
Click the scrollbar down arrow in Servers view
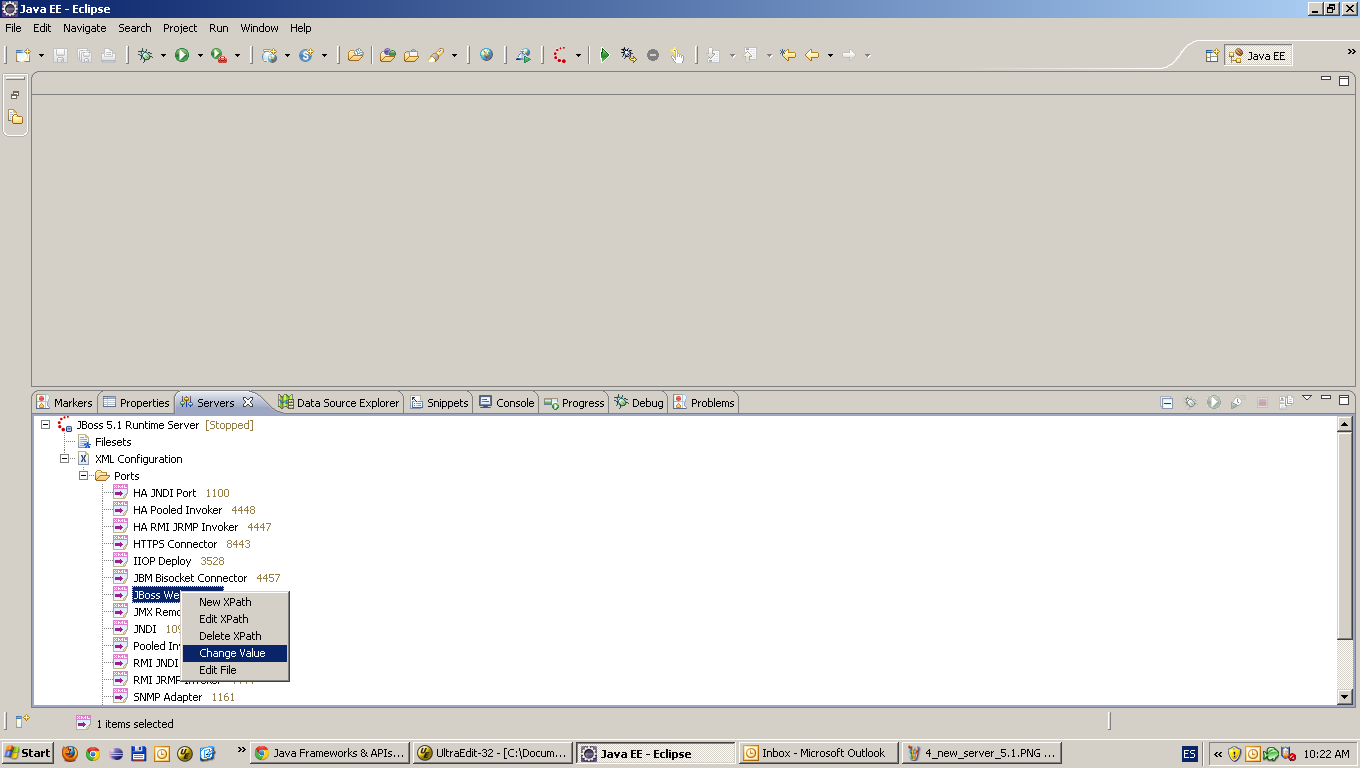pyautogui.click(x=1345, y=697)
